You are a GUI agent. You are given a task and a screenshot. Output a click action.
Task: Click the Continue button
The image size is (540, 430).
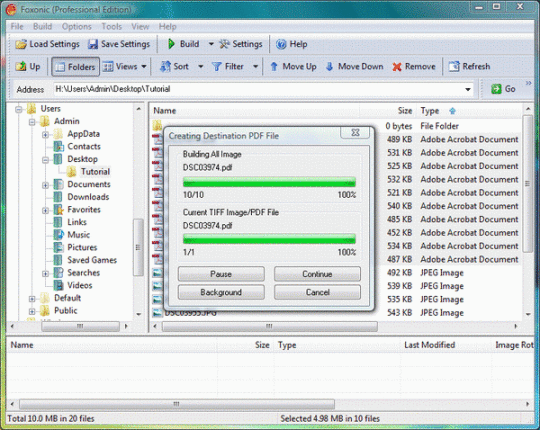click(x=317, y=274)
